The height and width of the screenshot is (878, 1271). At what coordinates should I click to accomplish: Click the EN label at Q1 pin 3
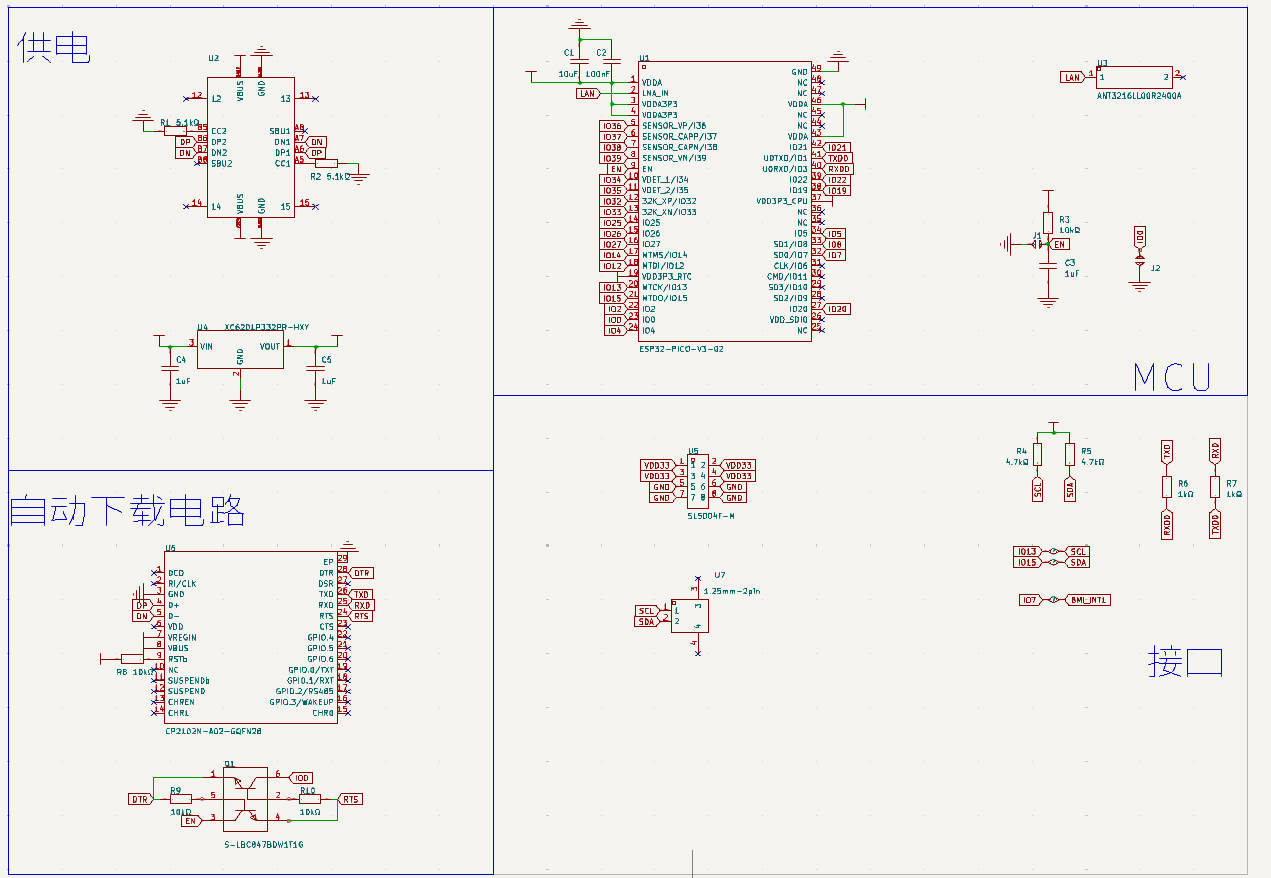[x=190, y=821]
